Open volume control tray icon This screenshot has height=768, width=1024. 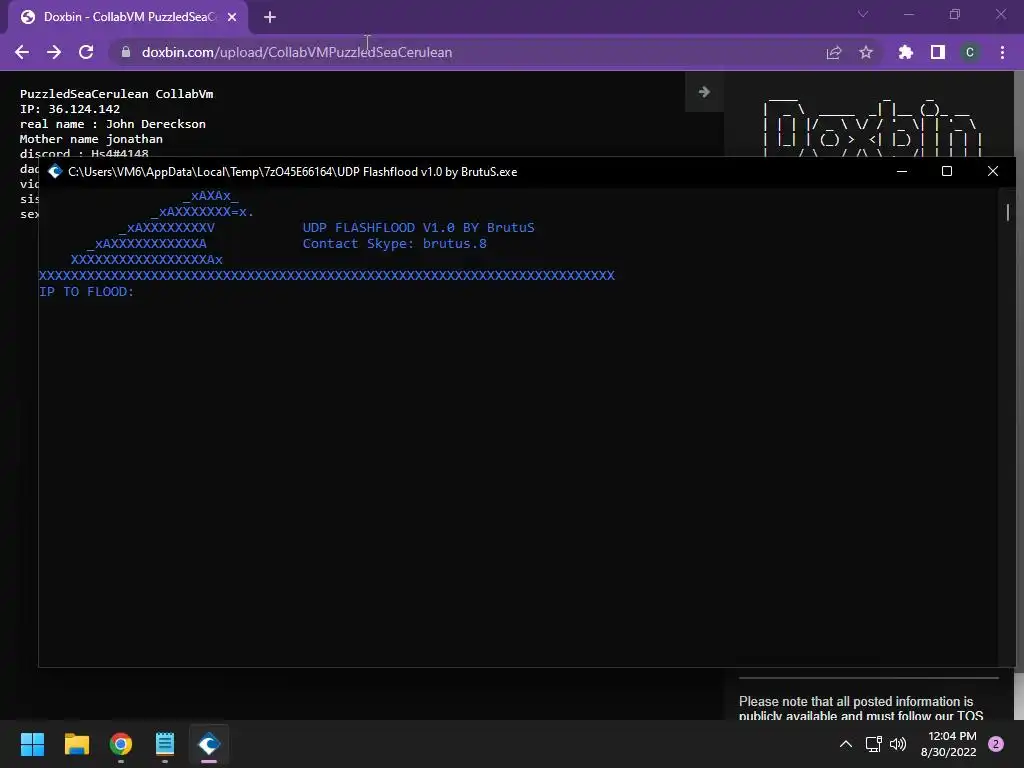tap(898, 744)
